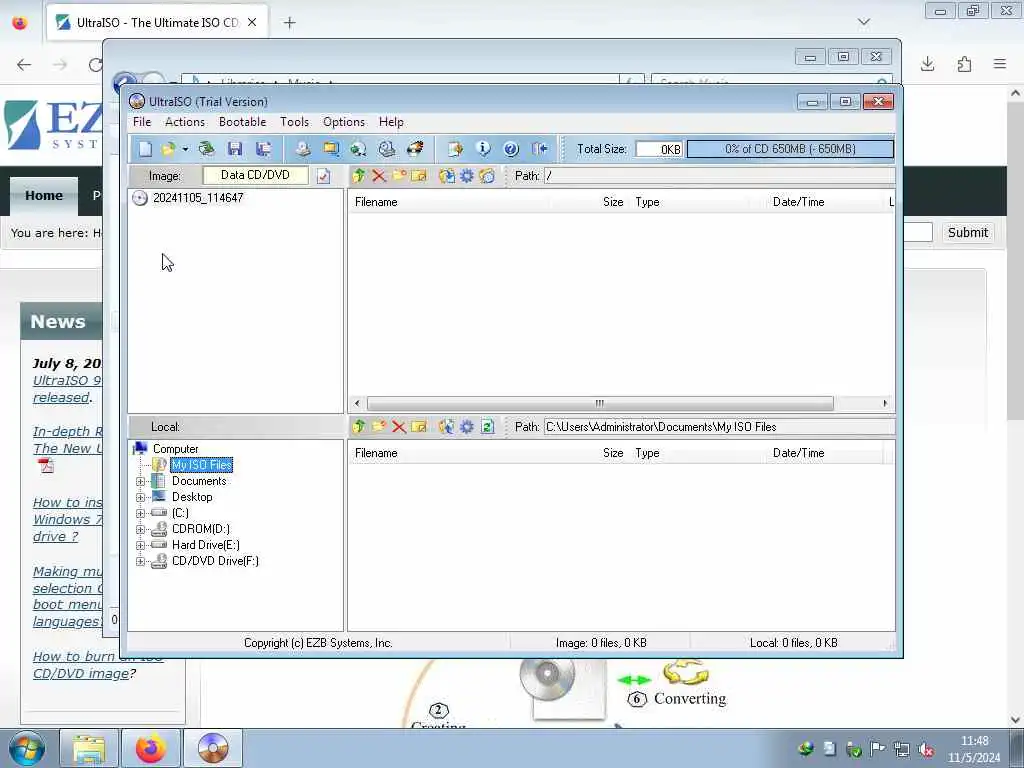The height and width of the screenshot is (768, 1024).
Task: Open help with the blue question mark icon
Action: [511, 149]
